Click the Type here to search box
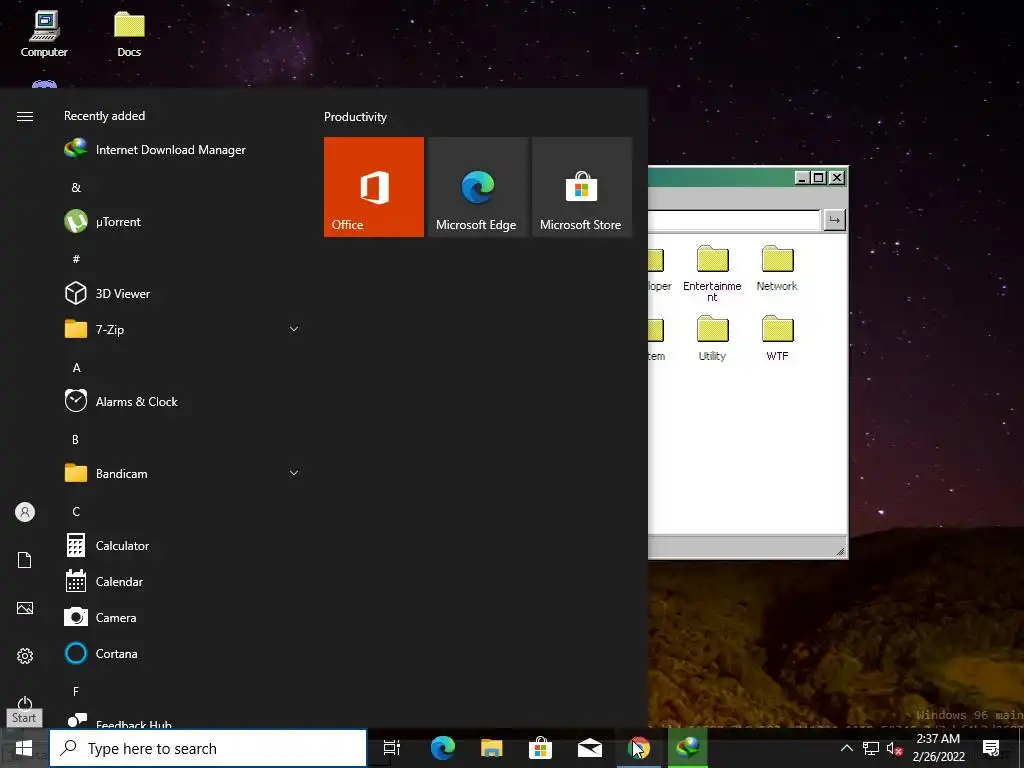 (208, 748)
